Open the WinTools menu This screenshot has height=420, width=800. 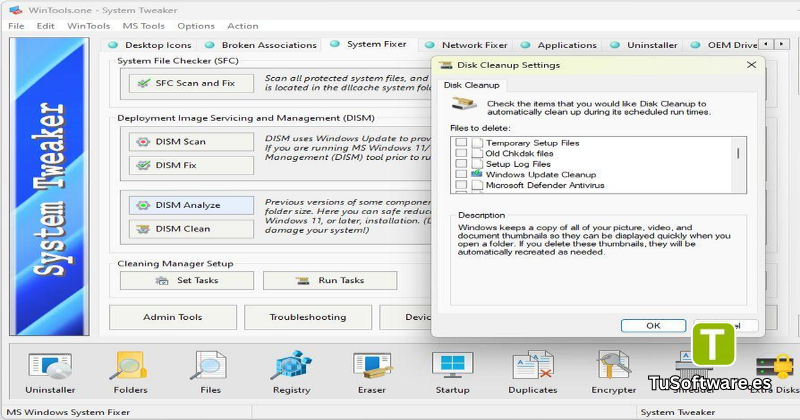[88, 26]
